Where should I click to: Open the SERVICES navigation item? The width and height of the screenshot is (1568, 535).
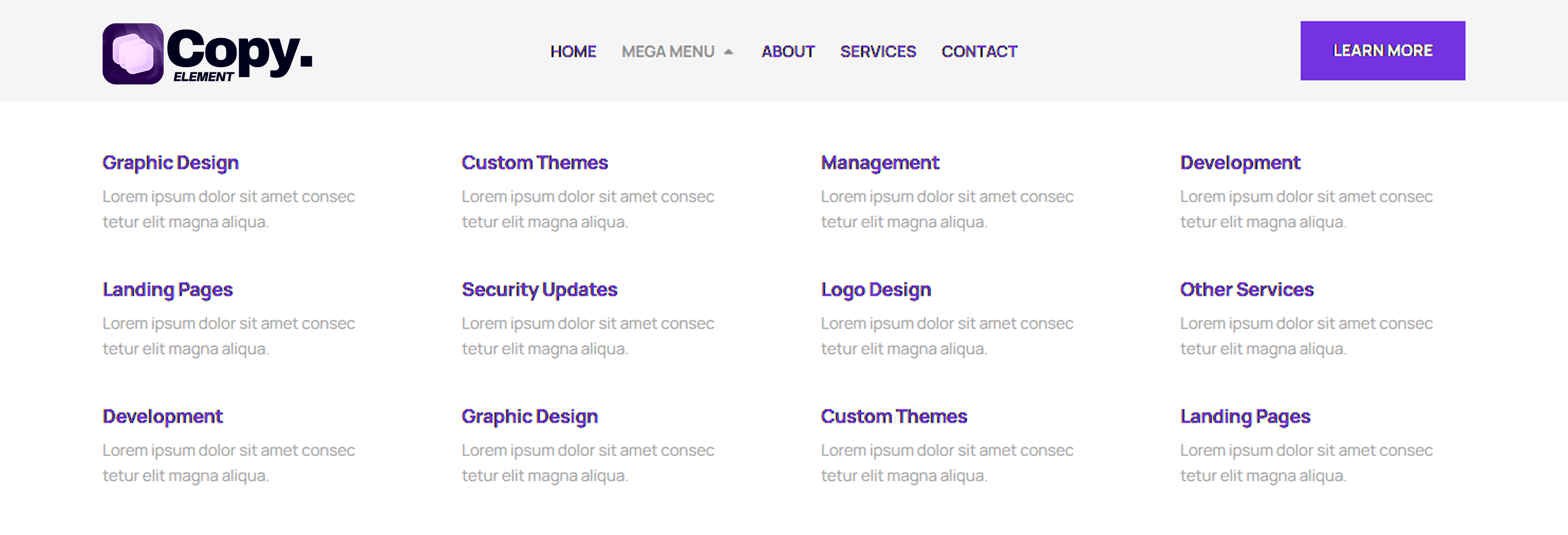[x=878, y=52]
